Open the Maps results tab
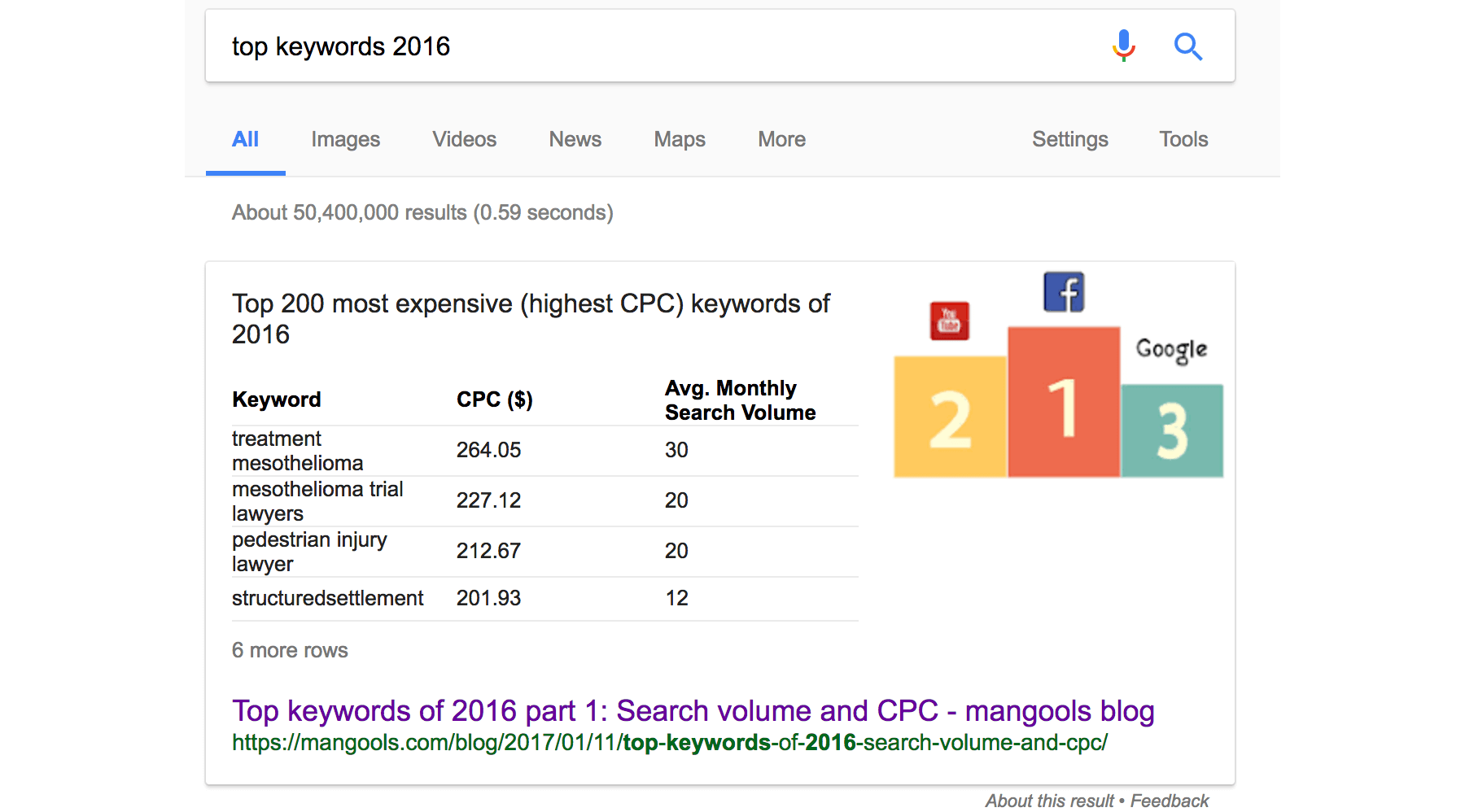 (680, 139)
